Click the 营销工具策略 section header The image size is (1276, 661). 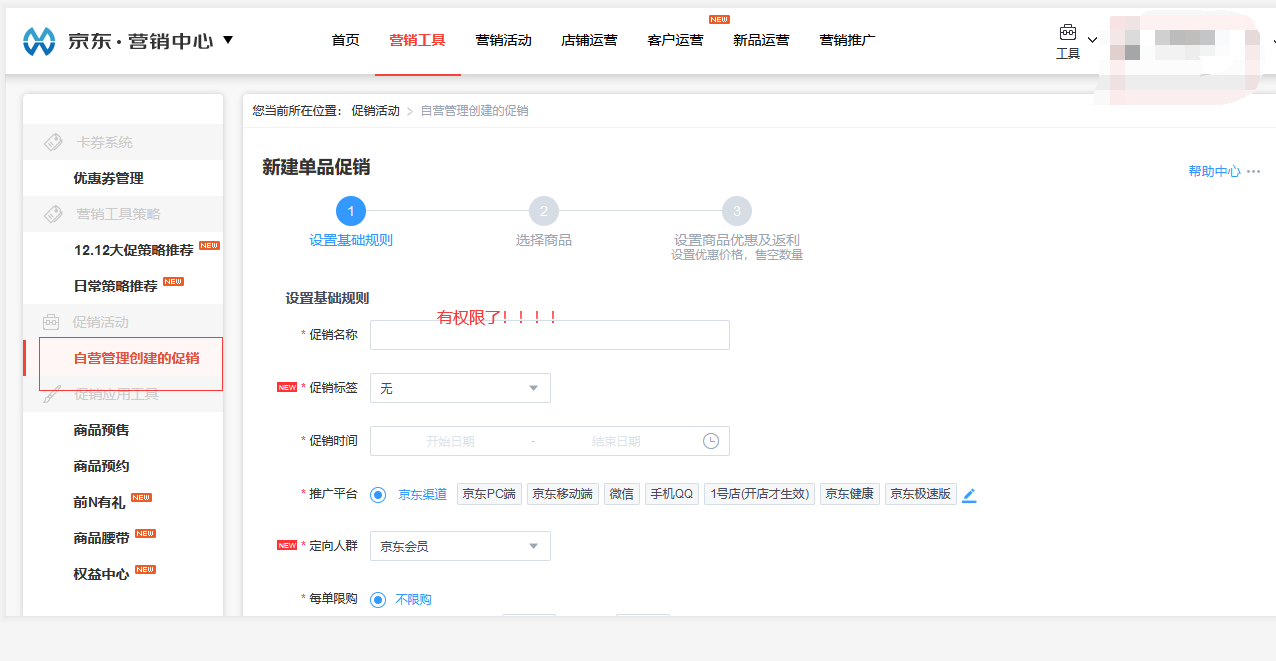tap(123, 214)
